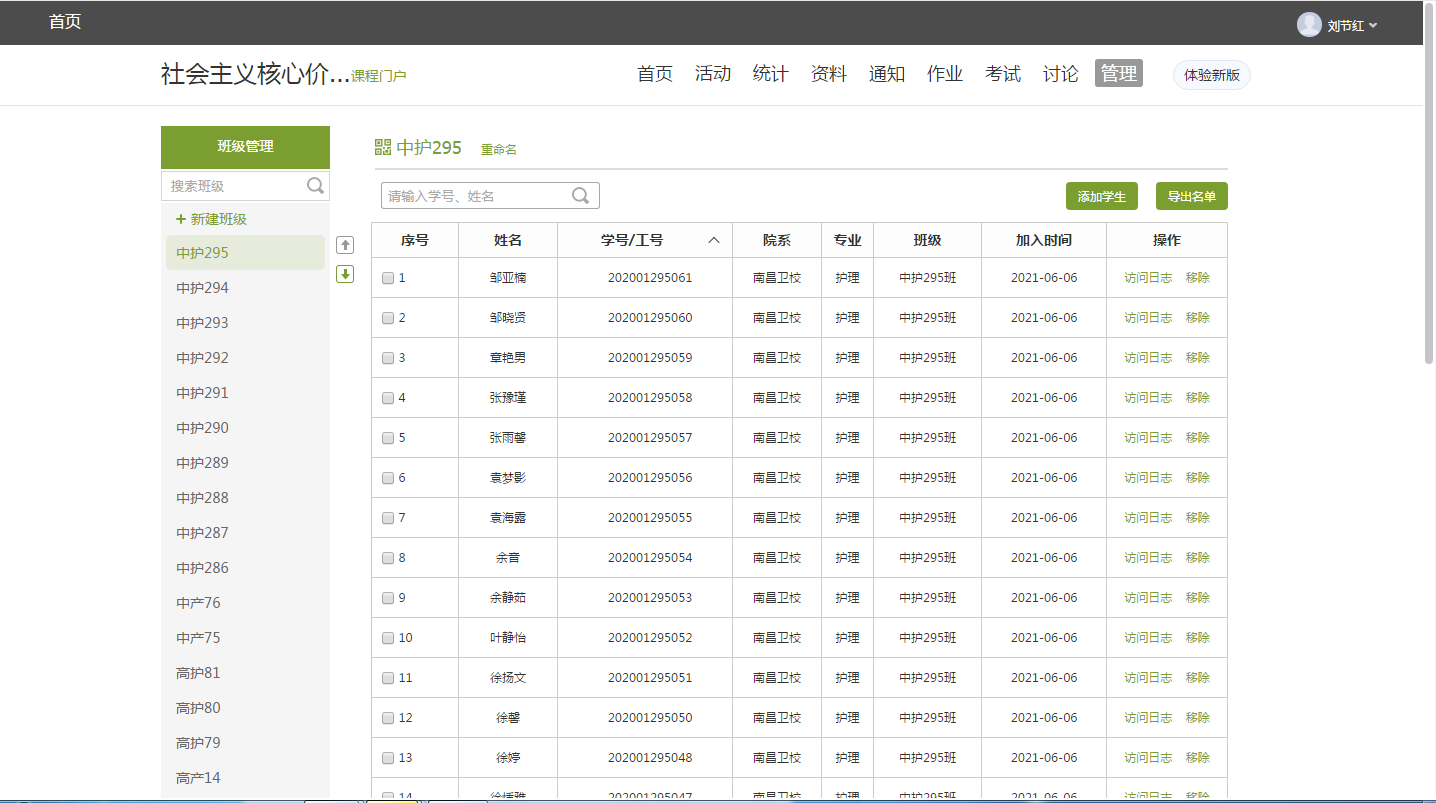Click the student search magnifier icon
Viewport: 1436px width, 803px height.
(580, 195)
